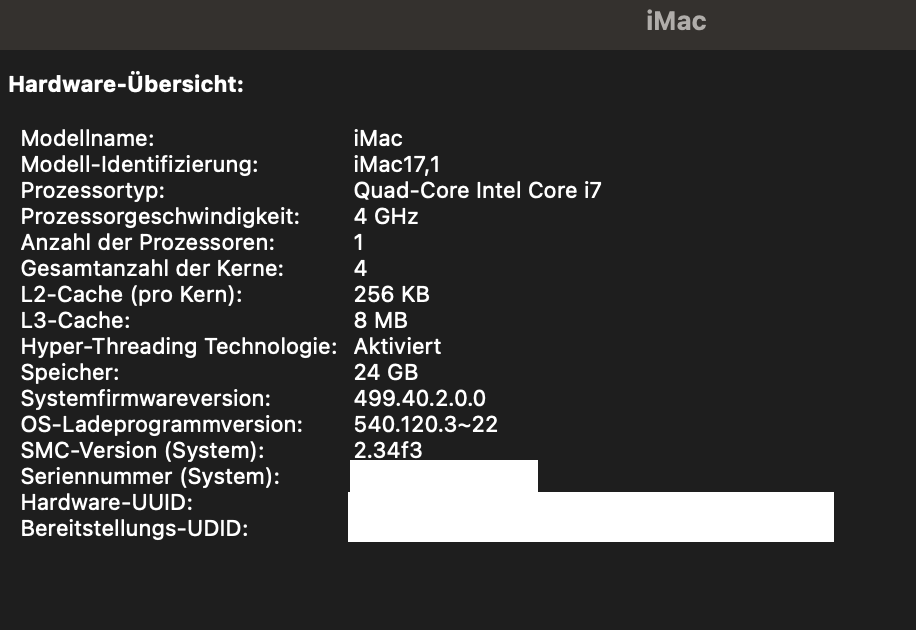Viewport: 916px width, 630px height.
Task: Click the 24 GB Speicher value
Action: (x=386, y=372)
